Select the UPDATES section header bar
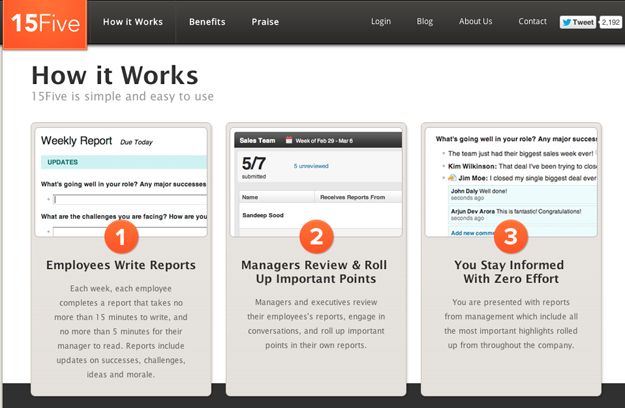Image resolution: width=625 pixels, height=408 pixels. 124,162
